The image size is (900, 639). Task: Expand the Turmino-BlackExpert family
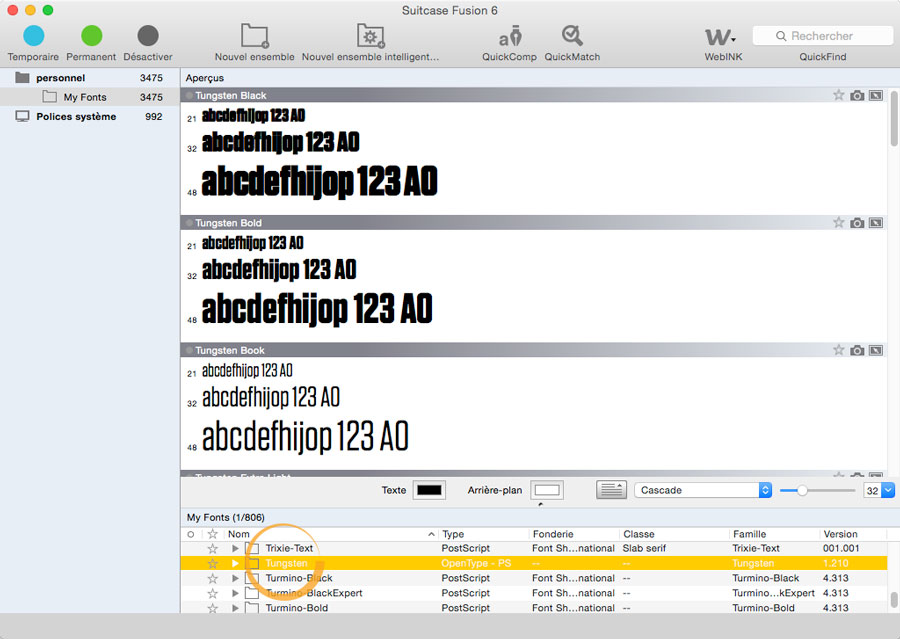click(235, 593)
